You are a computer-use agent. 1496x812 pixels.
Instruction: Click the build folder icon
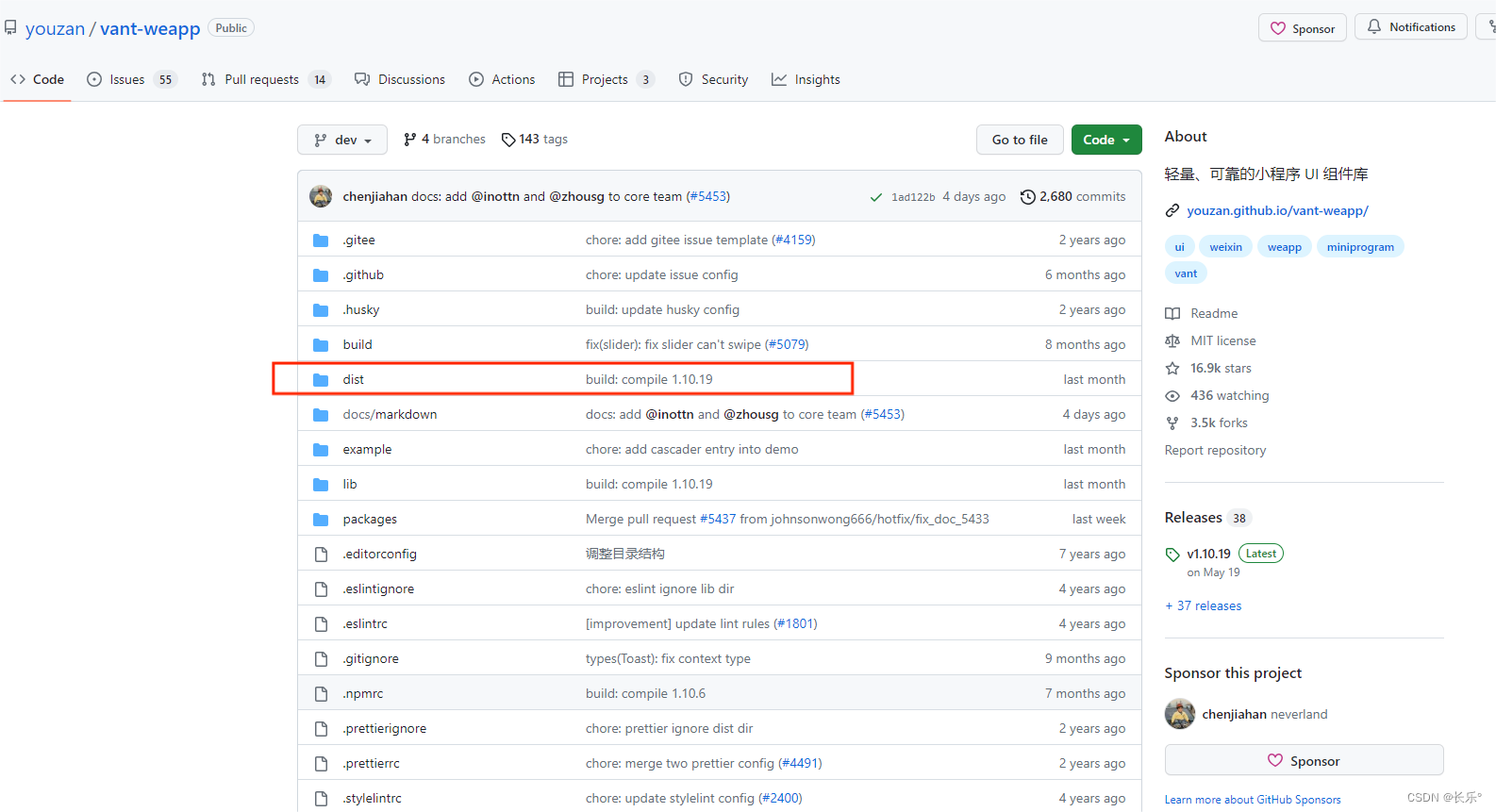pyautogui.click(x=321, y=345)
